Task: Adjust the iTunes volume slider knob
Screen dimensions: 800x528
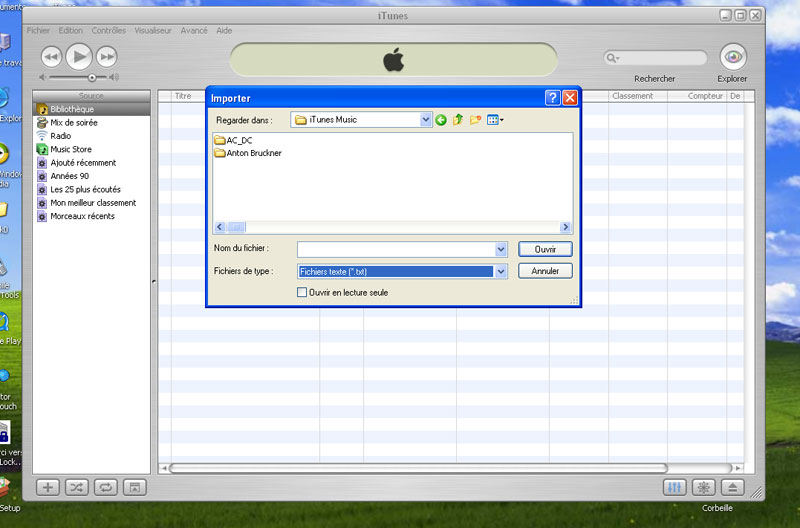Action: point(92,78)
